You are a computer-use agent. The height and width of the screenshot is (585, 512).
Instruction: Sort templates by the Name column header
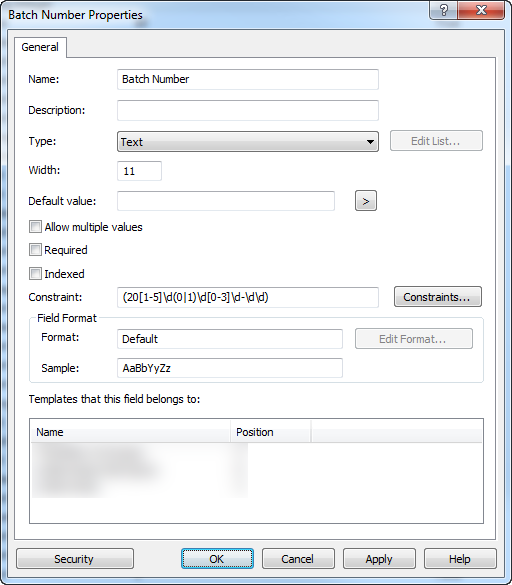131,432
